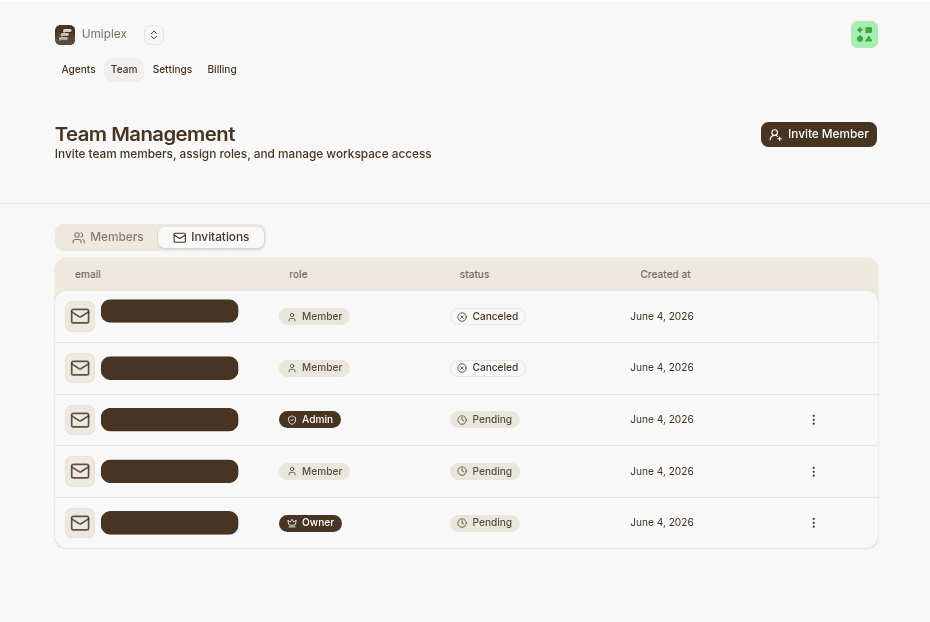Click the status column header
This screenshot has width=930, height=622.
[x=474, y=275]
